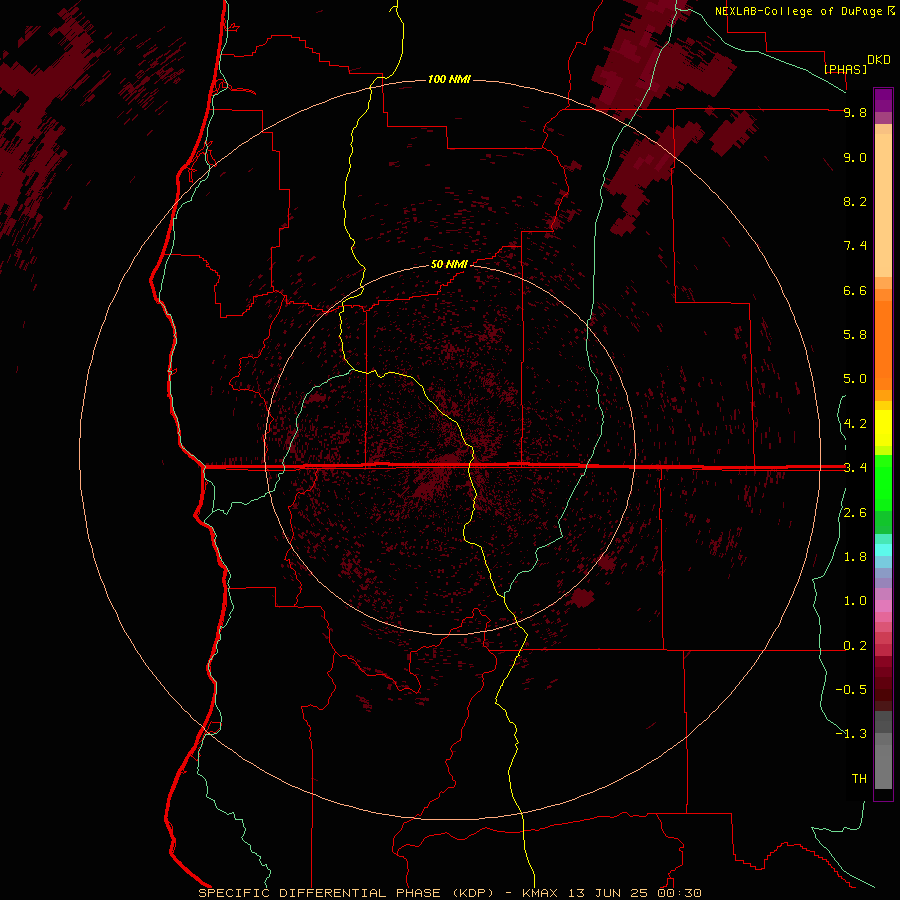Image resolution: width=900 pixels, height=900 pixels.
Task: Click the 5.8 scale value
Action: pyautogui.click(x=855, y=334)
